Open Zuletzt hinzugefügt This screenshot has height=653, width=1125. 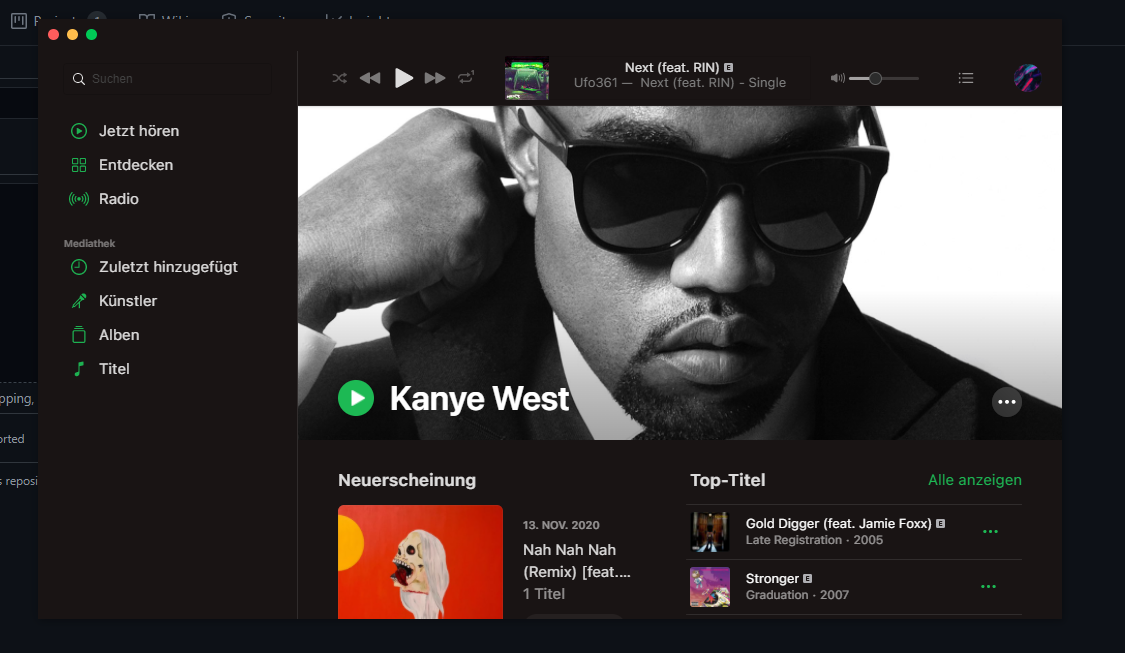[x=167, y=266]
